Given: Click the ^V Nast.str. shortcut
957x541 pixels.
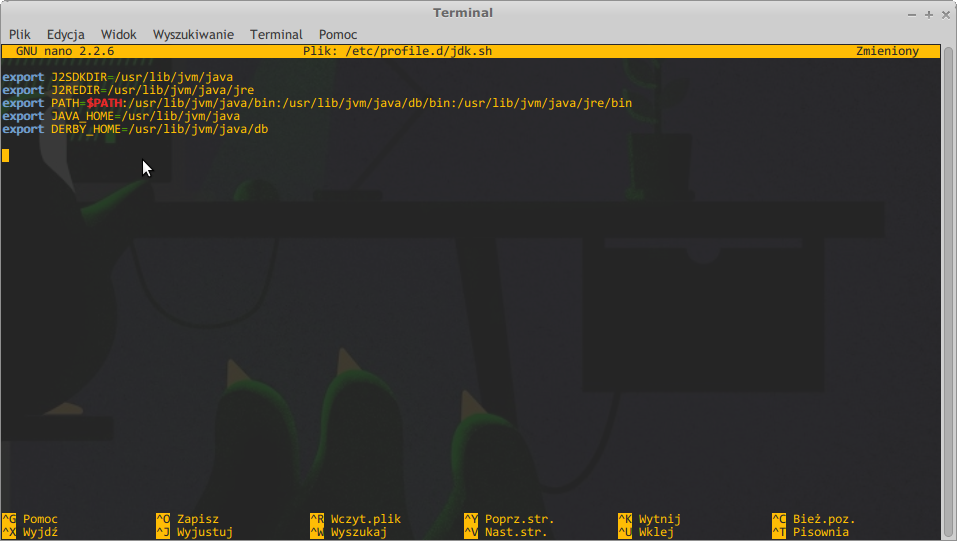Looking at the screenshot, I should pos(506,532).
